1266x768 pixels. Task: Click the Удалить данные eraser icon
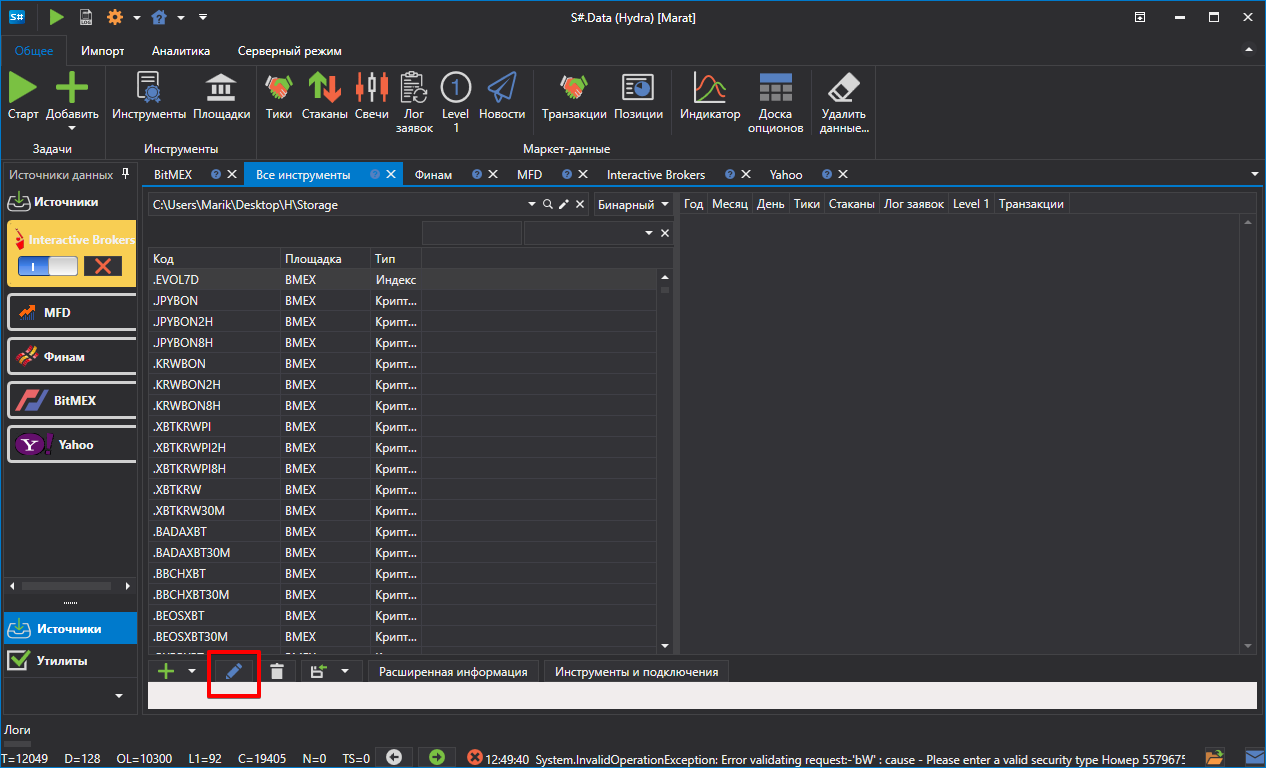tap(844, 87)
